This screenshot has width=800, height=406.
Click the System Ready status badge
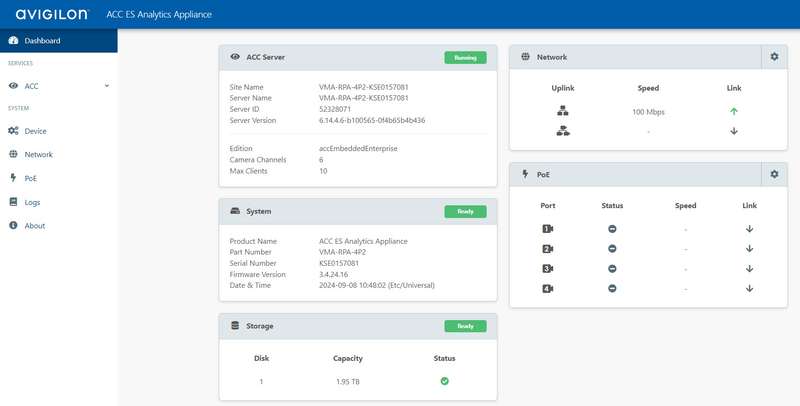[x=465, y=212]
